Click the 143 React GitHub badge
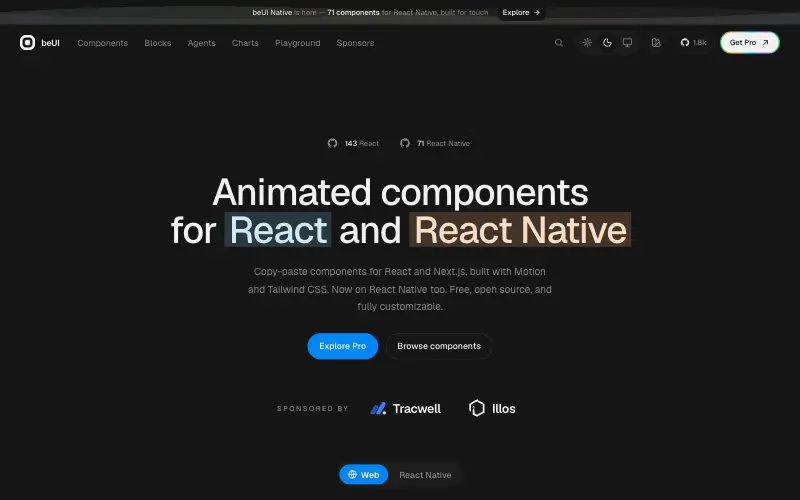Viewport: 800px width, 500px height. (353, 143)
